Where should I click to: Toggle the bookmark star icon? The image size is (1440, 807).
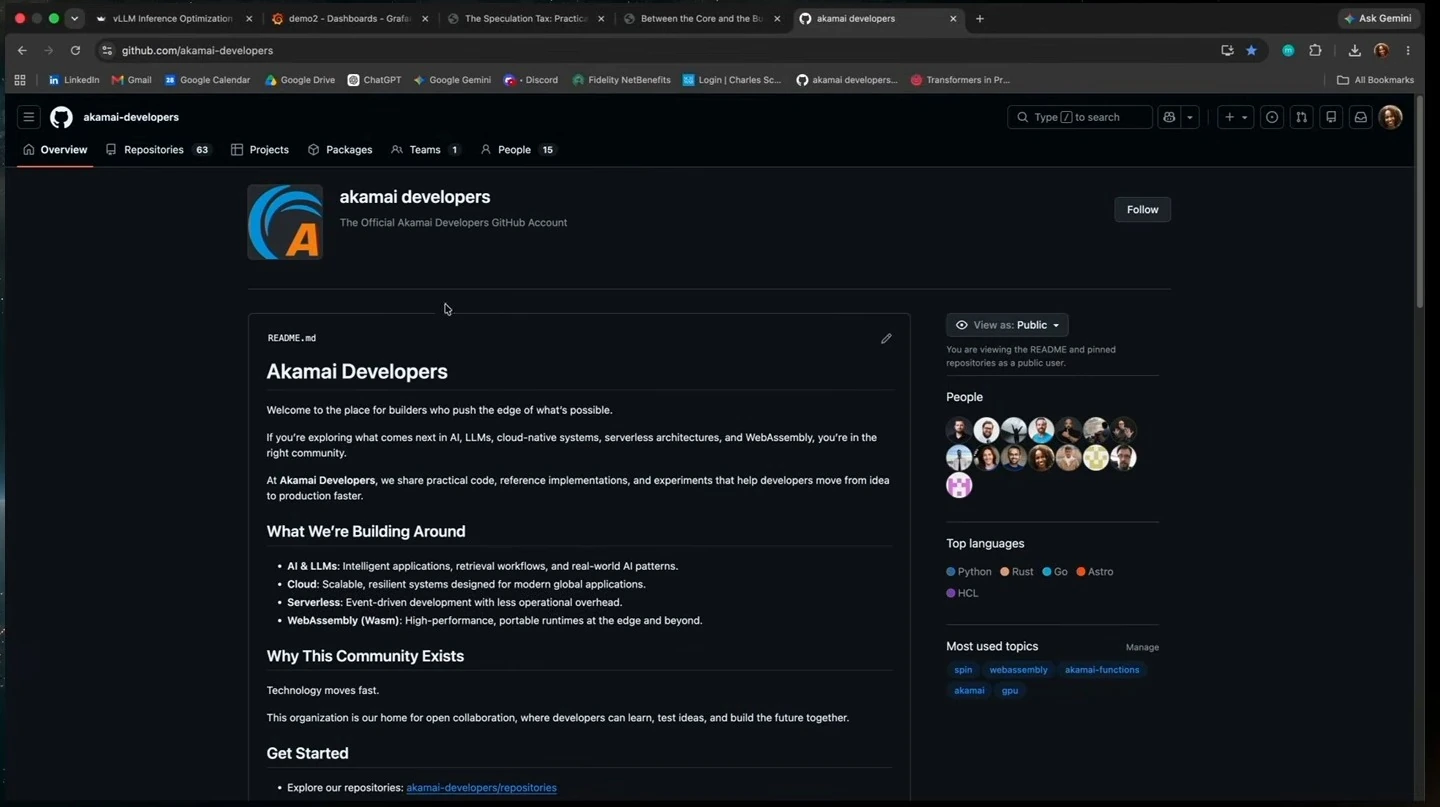coord(1251,50)
